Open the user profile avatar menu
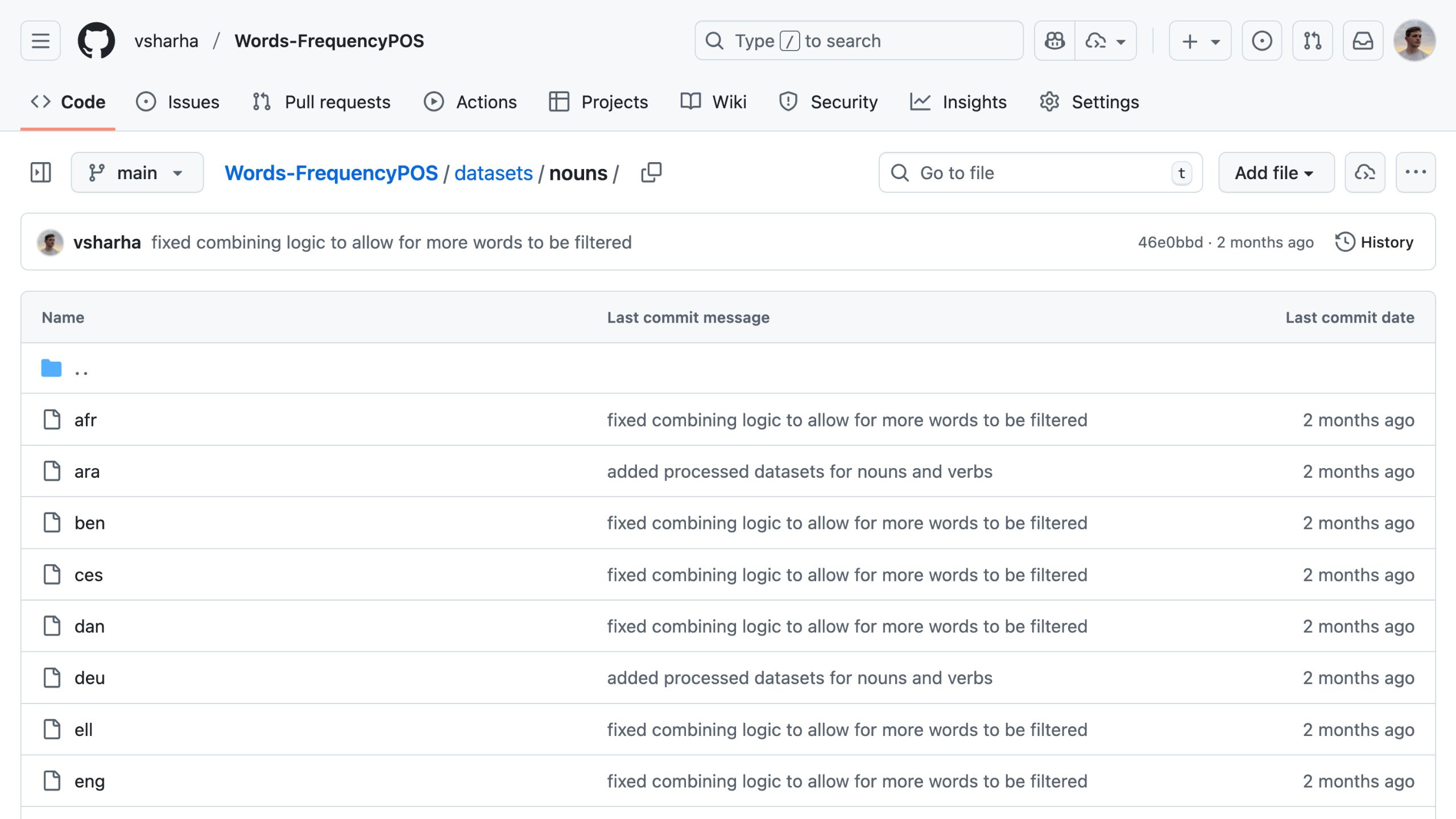Viewport: 1456px width, 819px height. click(1414, 41)
